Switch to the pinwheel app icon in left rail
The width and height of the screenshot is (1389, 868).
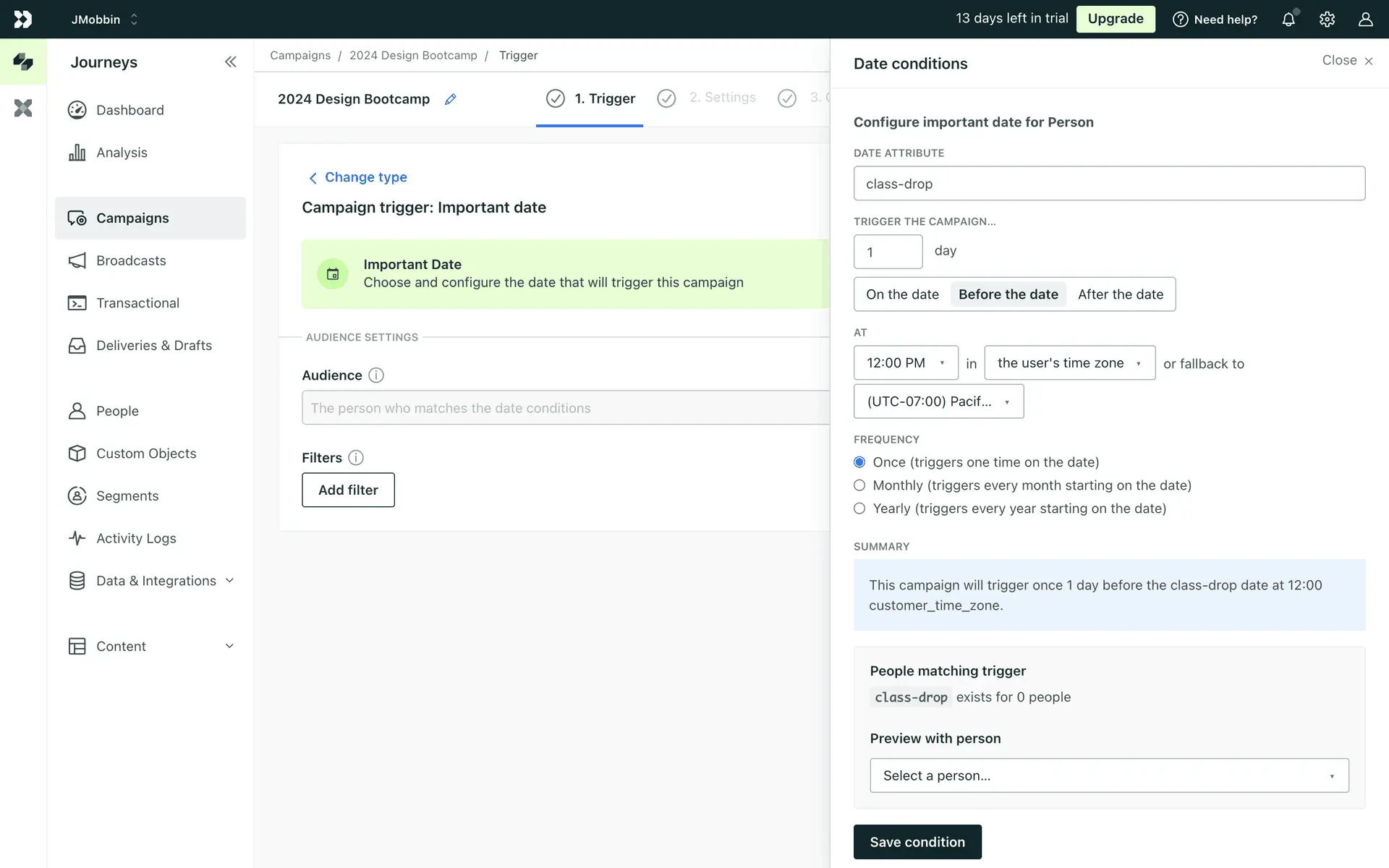point(23,109)
